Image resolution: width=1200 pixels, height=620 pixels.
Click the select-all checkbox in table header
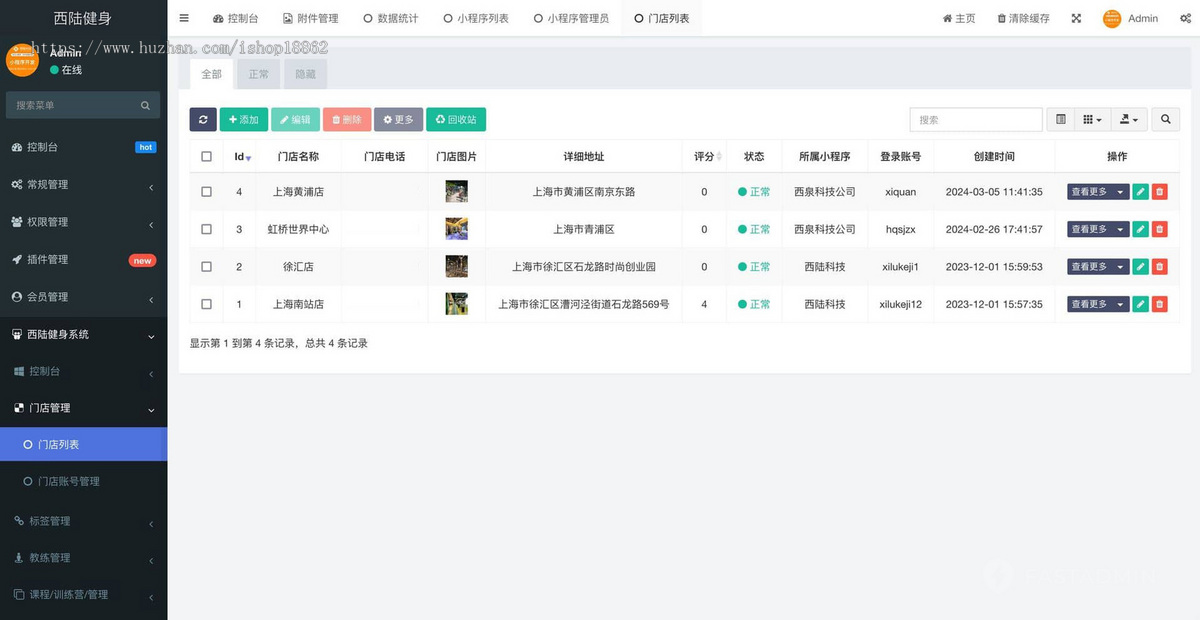click(x=205, y=156)
